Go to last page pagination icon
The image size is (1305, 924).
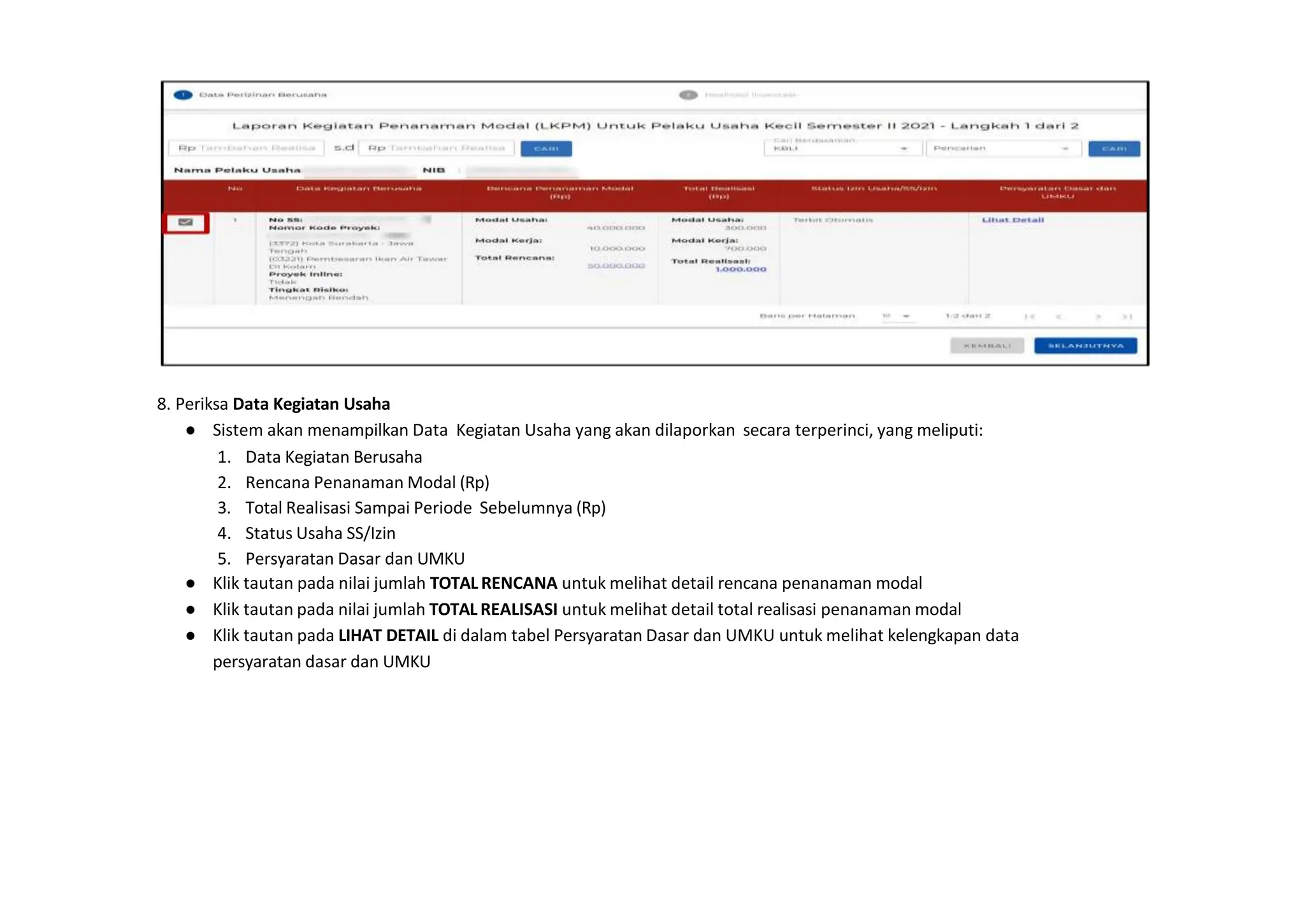1127,316
